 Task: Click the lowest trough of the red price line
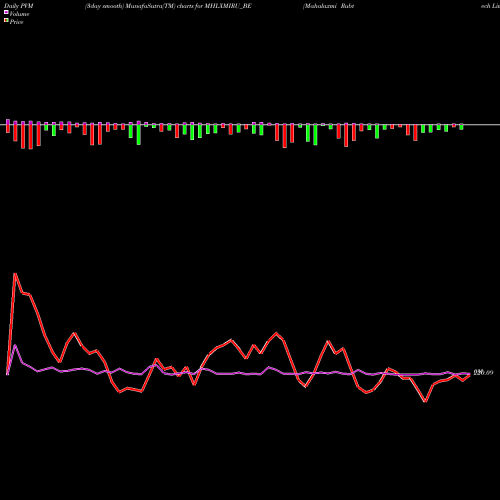(425, 402)
